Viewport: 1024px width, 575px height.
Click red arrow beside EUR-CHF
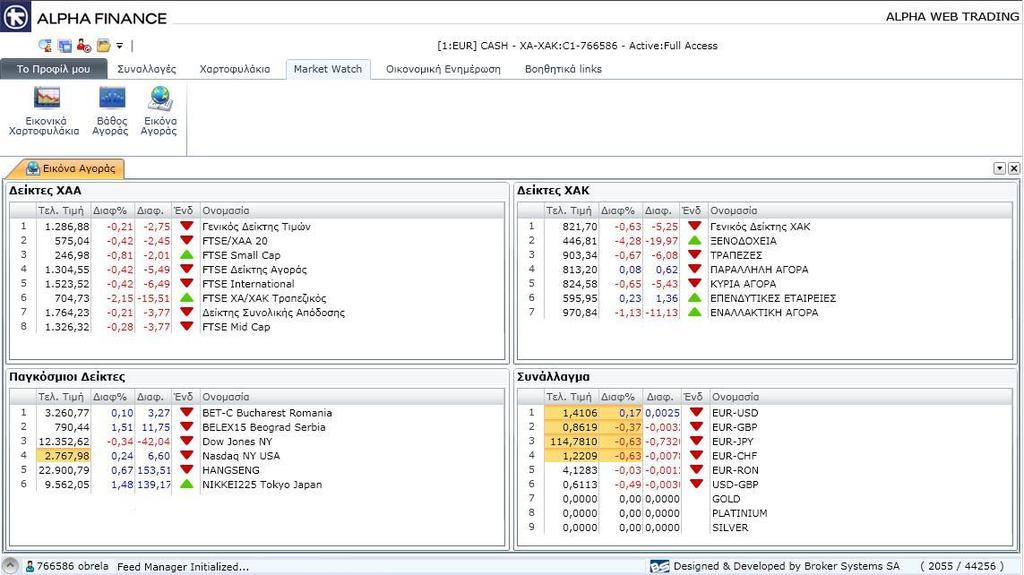696,455
